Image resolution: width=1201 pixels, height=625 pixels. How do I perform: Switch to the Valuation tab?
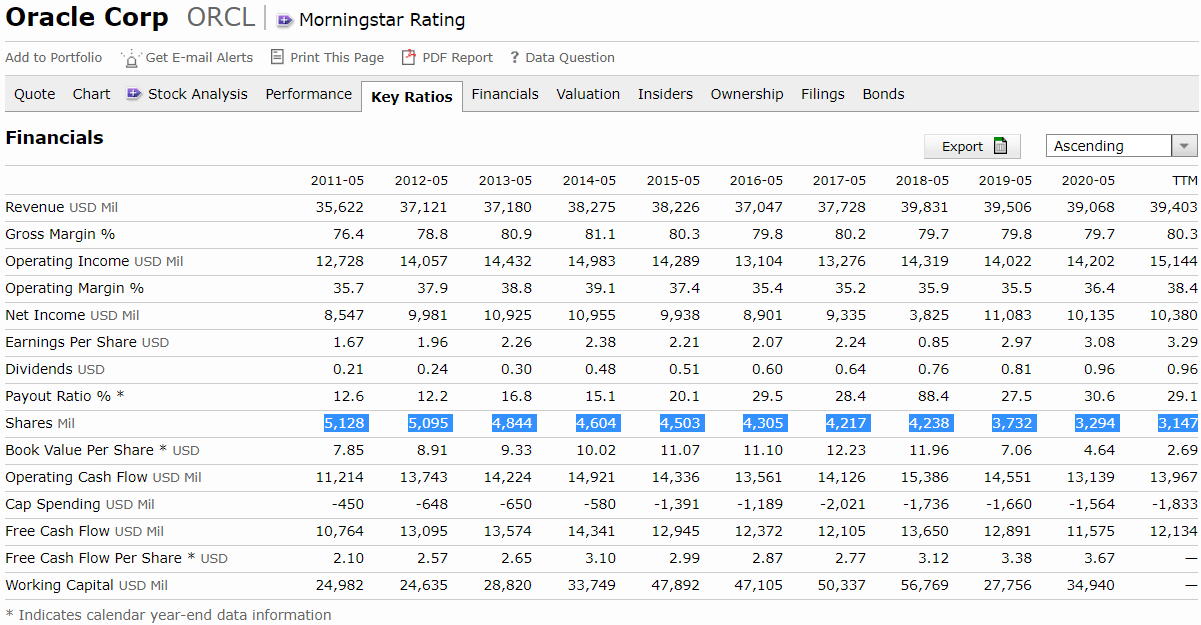(x=588, y=94)
